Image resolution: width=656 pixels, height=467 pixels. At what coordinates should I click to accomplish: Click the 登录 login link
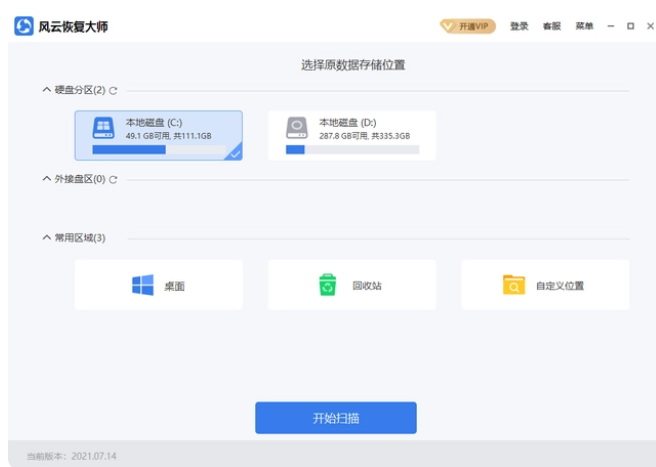click(x=519, y=26)
